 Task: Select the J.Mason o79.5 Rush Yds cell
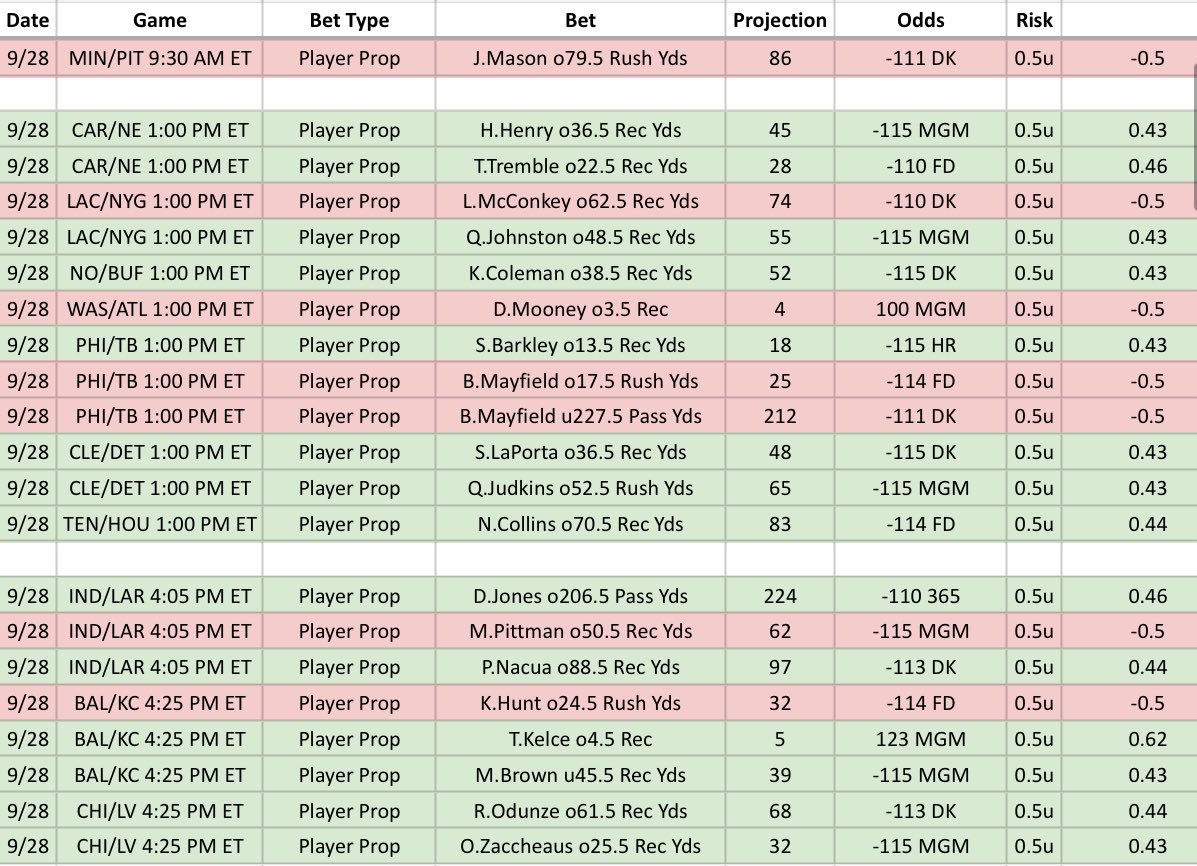coord(580,58)
